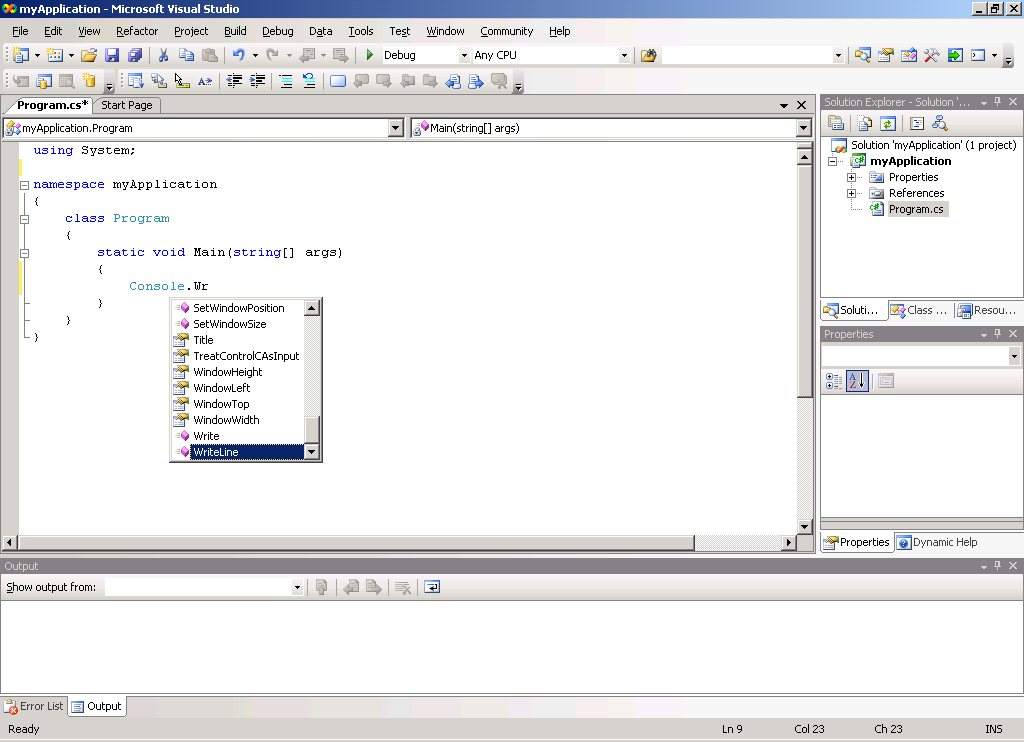1024x742 pixels.
Task: Cut selection with the scissors icon
Action: tap(163, 56)
